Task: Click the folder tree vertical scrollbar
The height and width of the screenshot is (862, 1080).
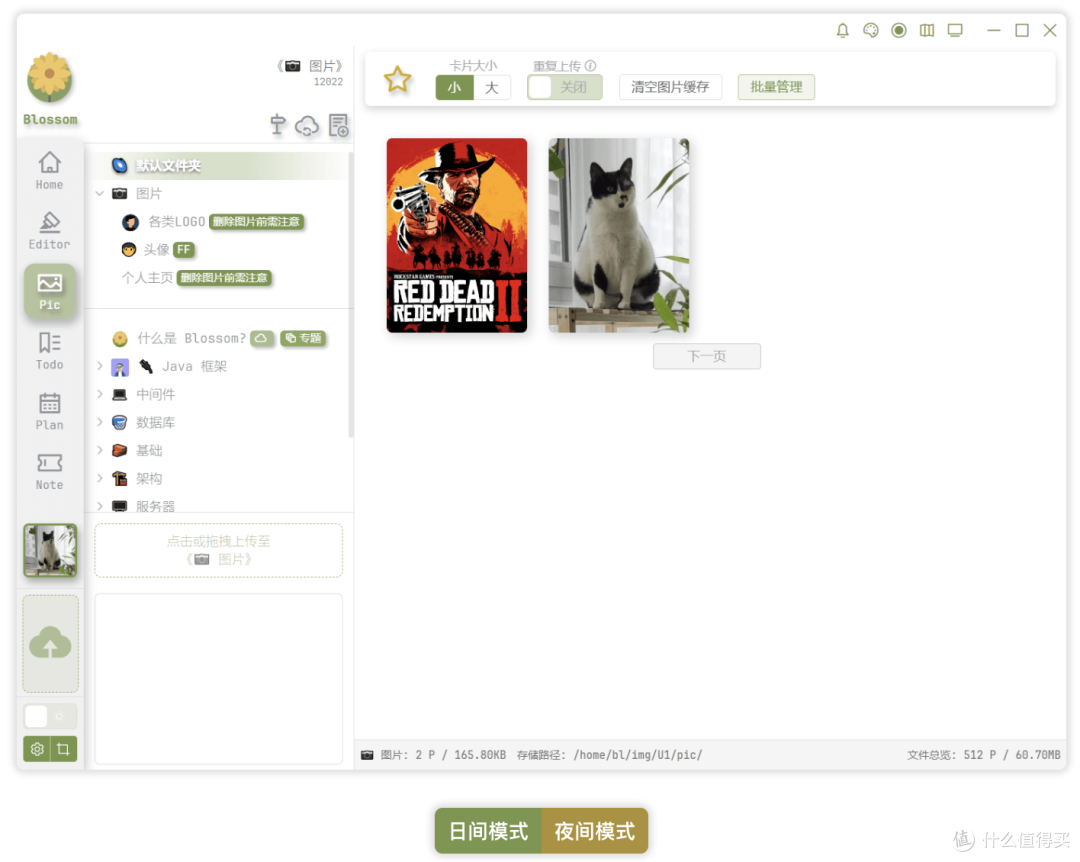Action: click(x=351, y=296)
